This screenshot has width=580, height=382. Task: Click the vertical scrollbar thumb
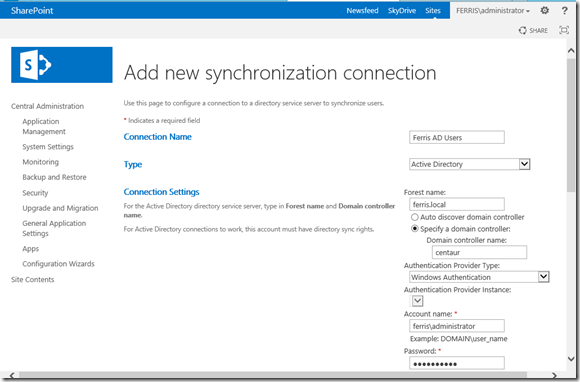[x=571, y=125]
